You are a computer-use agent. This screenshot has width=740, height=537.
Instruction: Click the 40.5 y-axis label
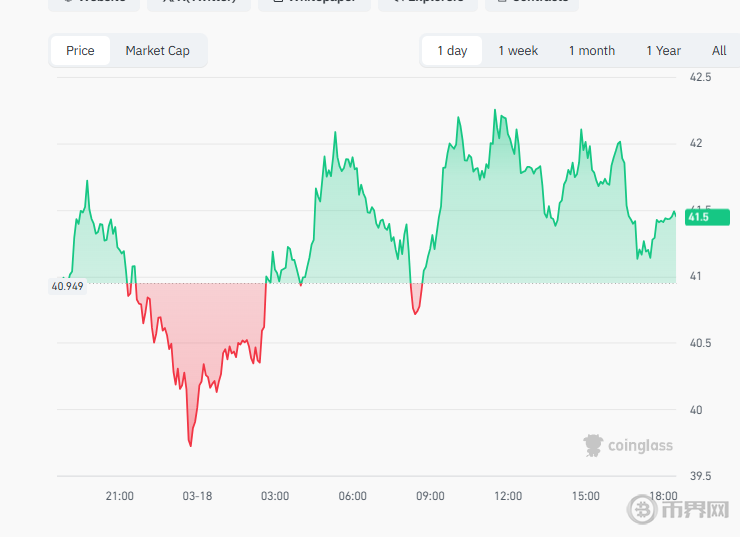click(x=700, y=343)
